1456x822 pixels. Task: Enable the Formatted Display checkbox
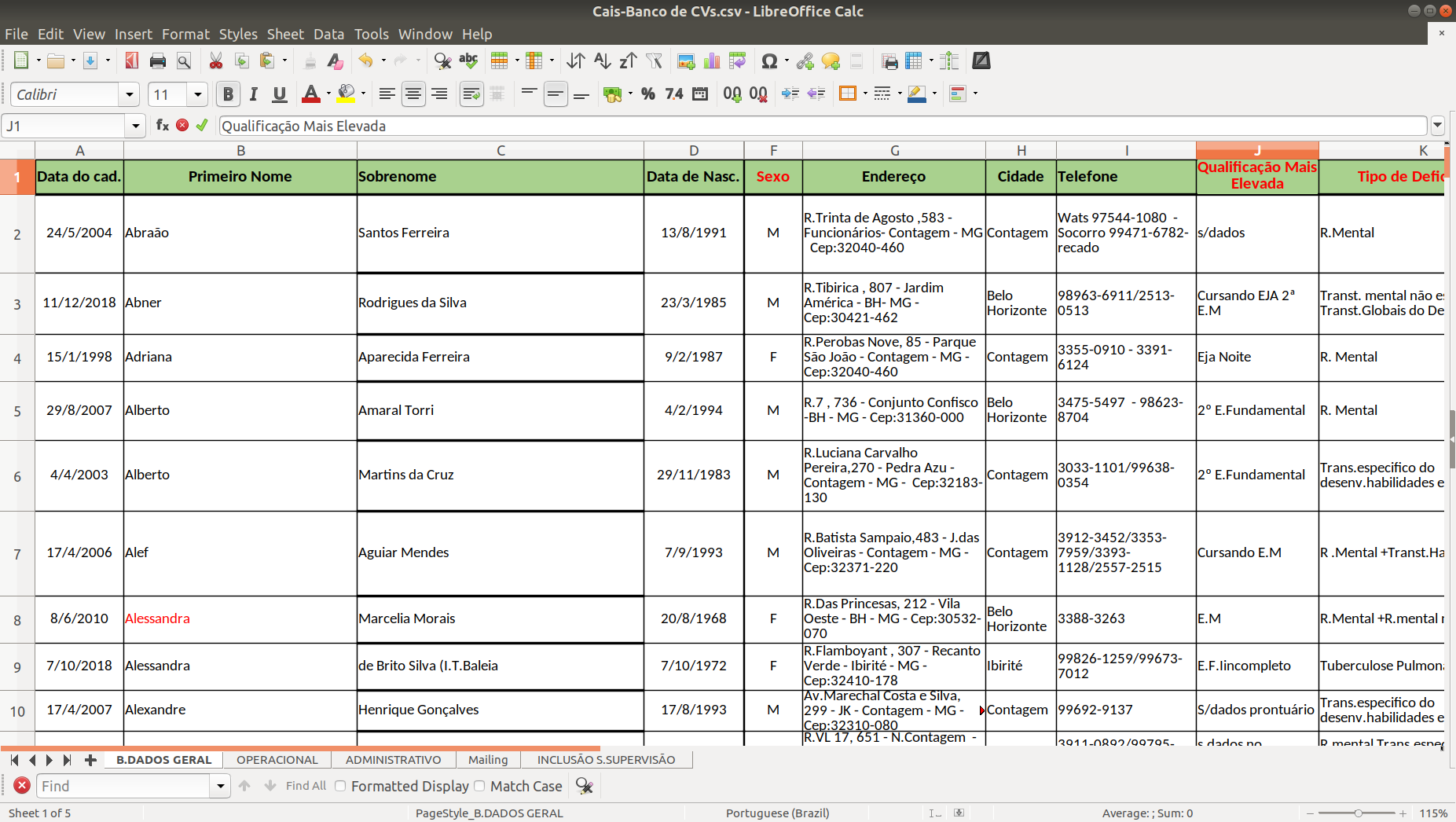point(340,786)
